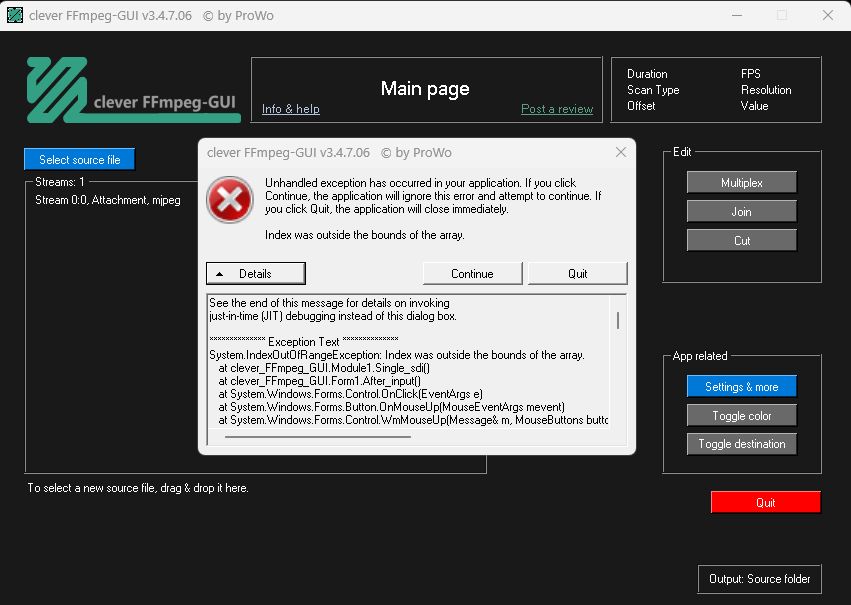Close the main clever FFmpeg-GUI window
851x605 pixels.
tap(828, 15)
